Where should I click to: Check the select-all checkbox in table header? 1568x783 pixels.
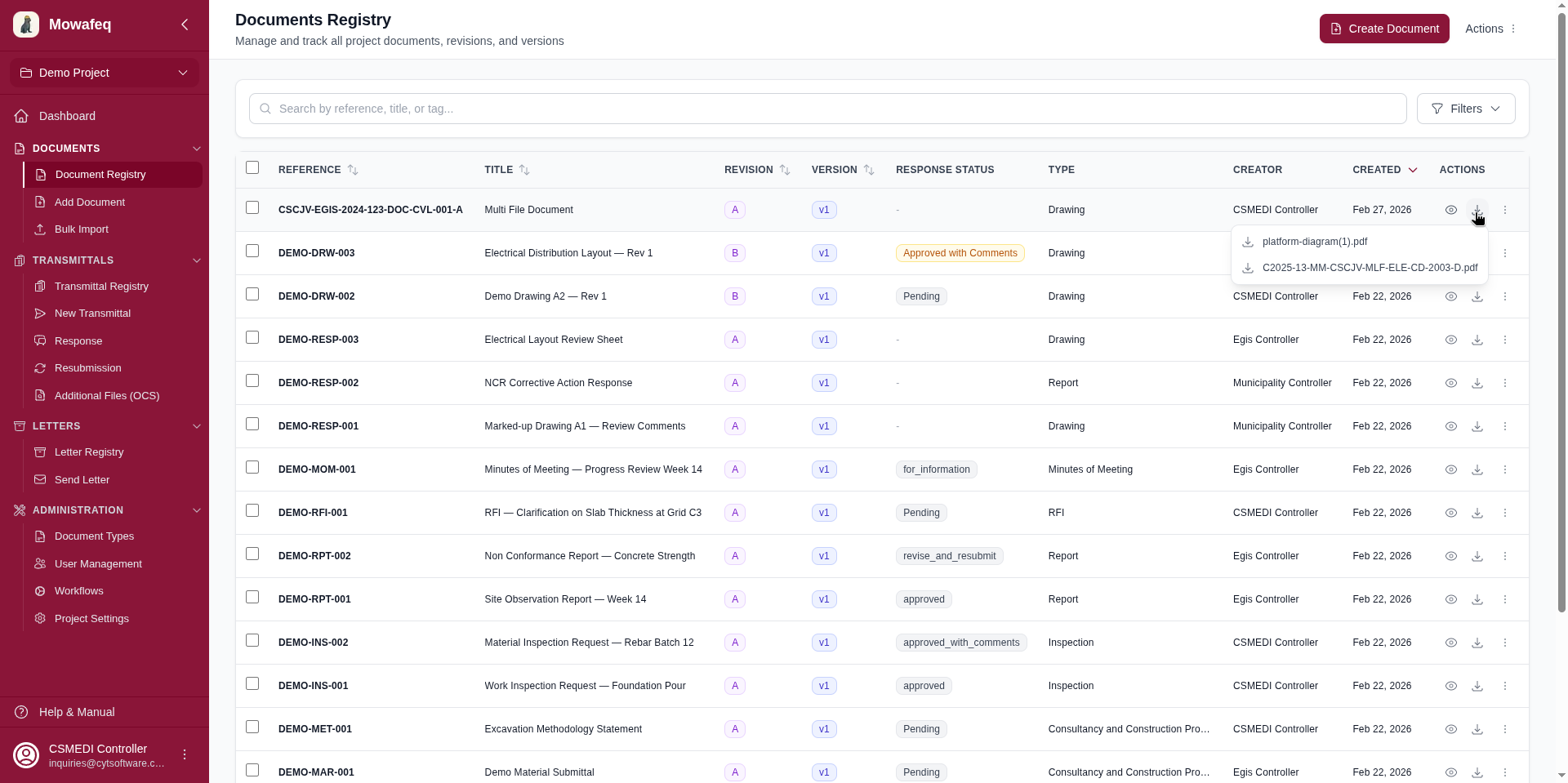252,167
